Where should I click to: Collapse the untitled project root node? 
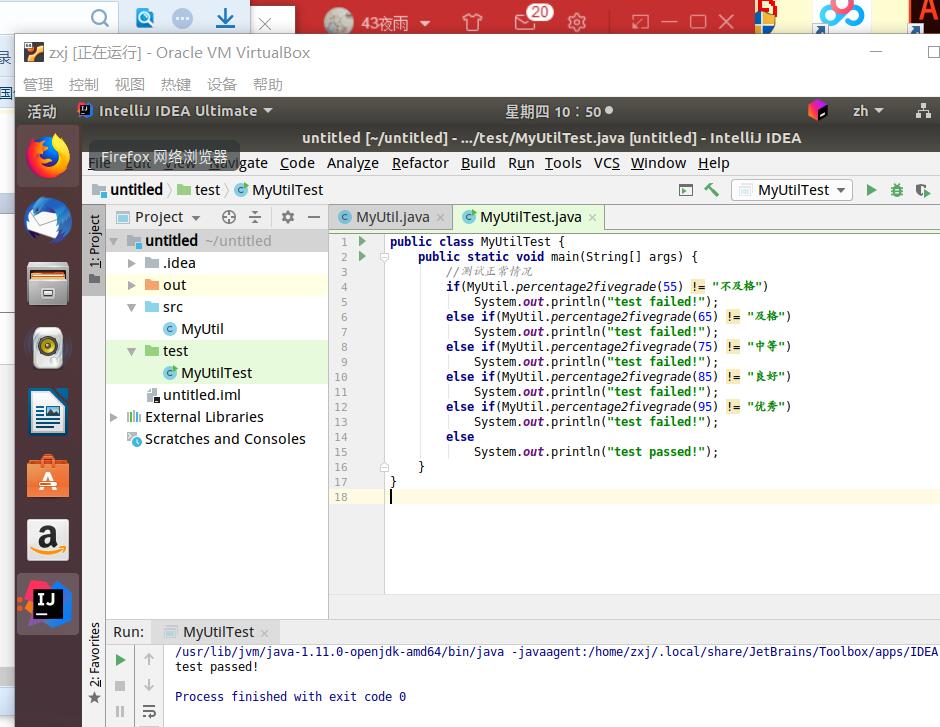[x=114, y=241]
